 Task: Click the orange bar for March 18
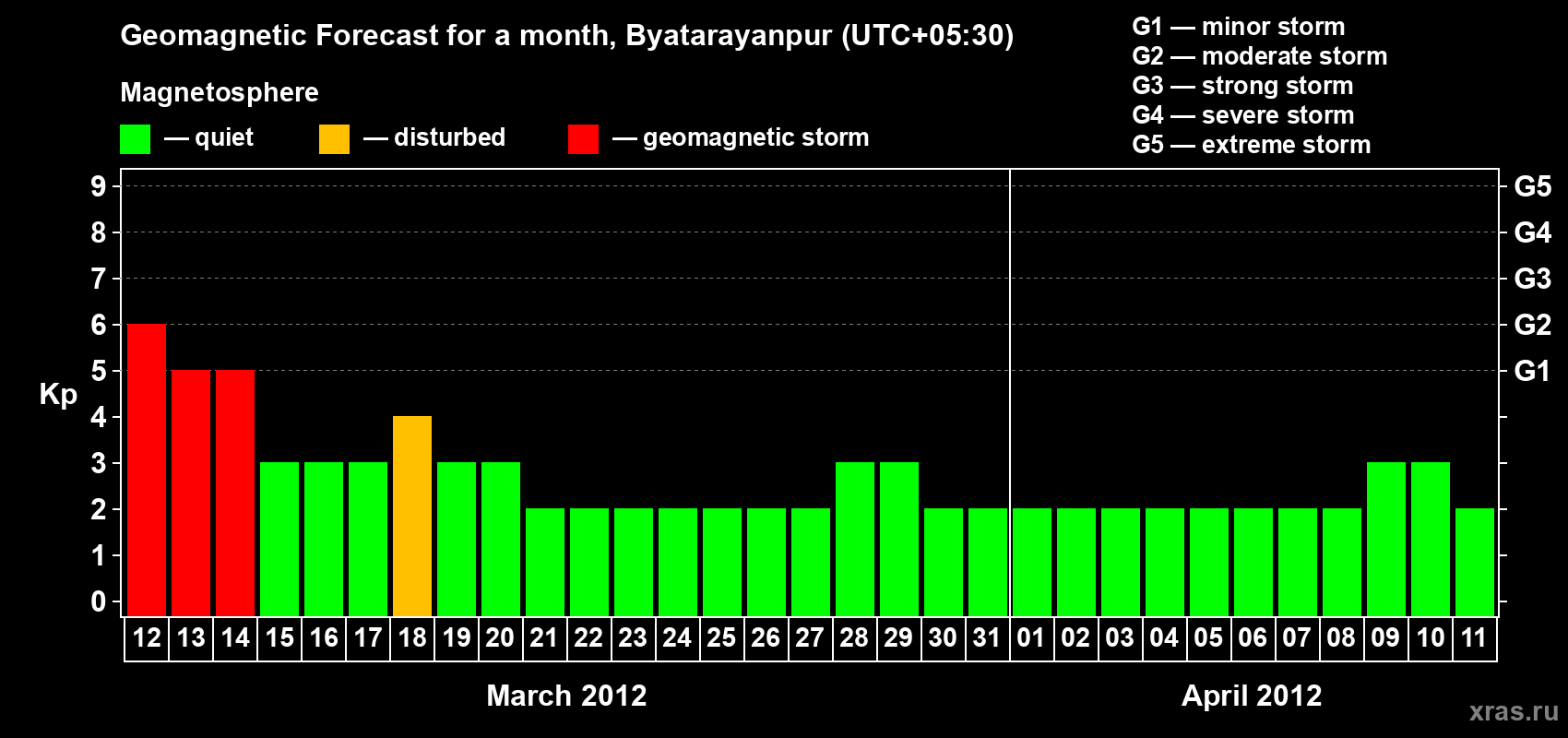412,516
